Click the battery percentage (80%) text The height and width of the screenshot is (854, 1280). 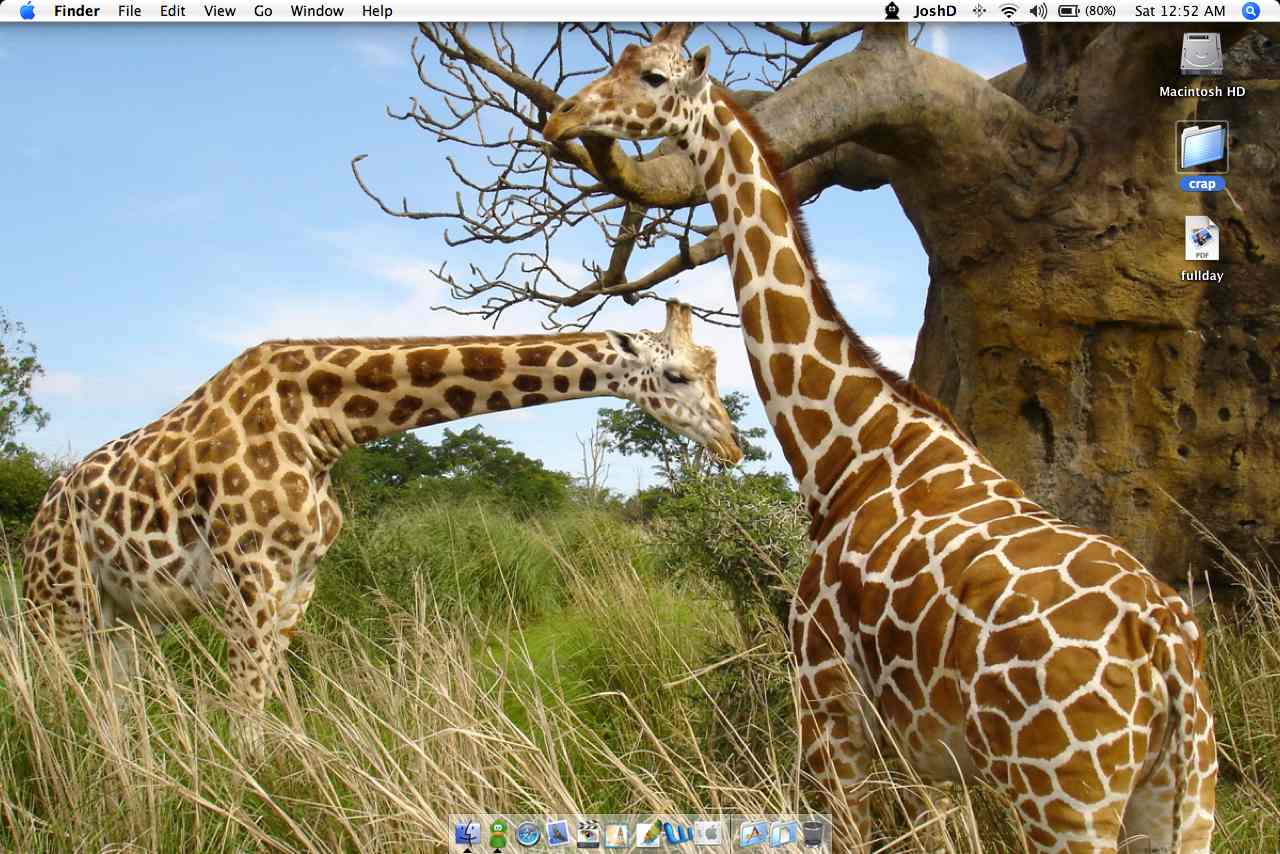(1101, 11)
